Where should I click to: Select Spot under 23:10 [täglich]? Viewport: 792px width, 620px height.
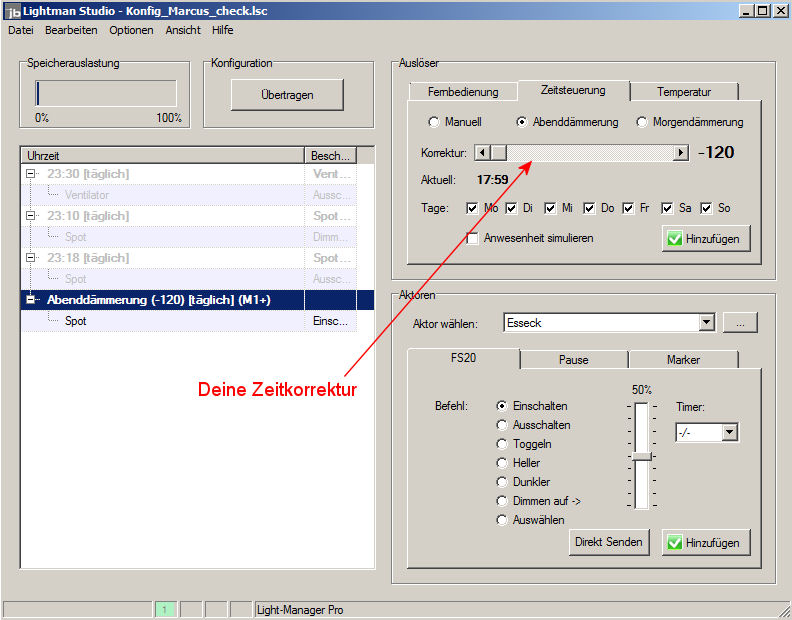(x=75, y=237)
